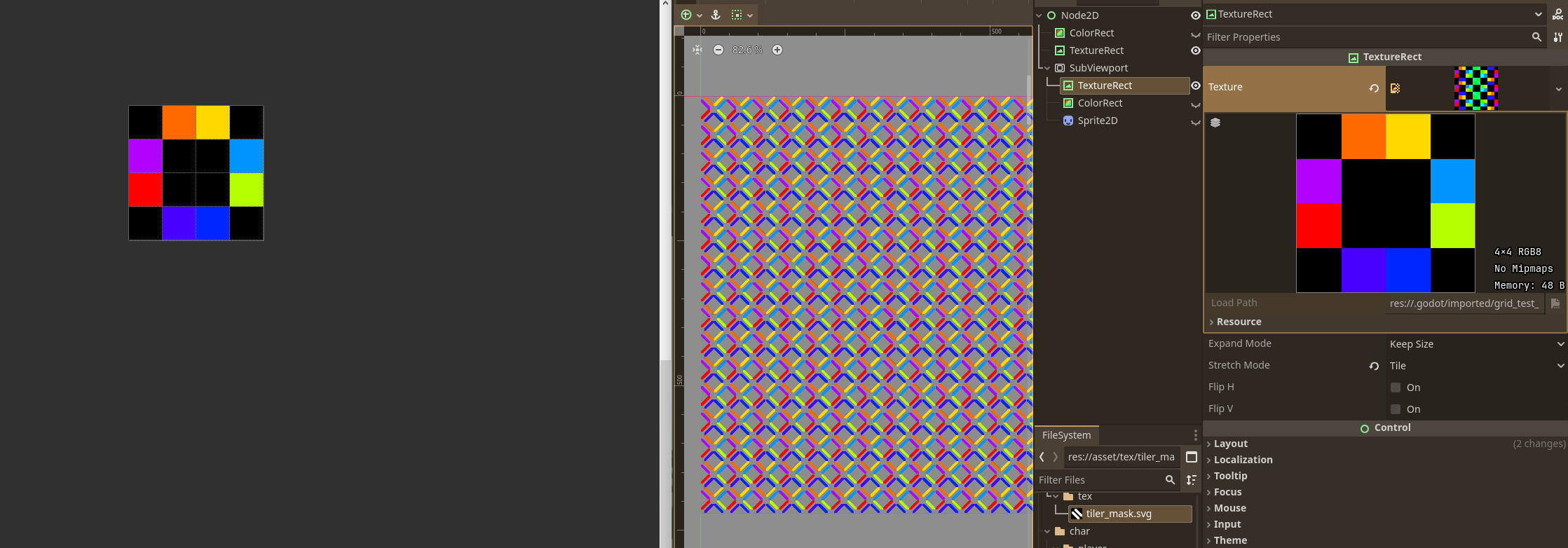Screen dimensions: 1568x548
Task: Switch to the FileSystem tab
Action: coord(1067,435)
